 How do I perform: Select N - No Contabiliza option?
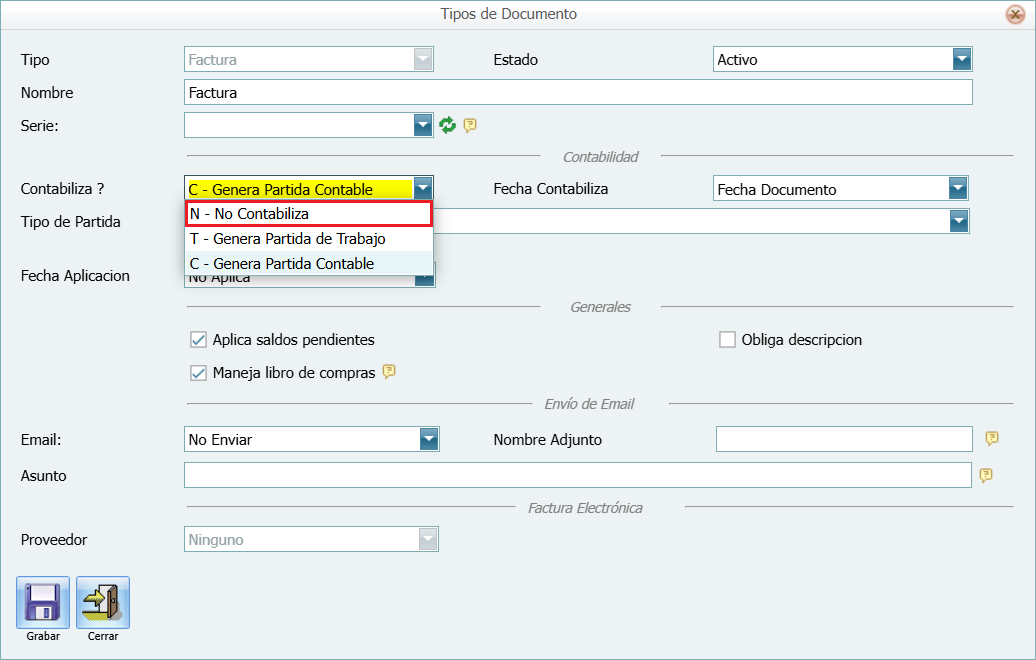pos(309,214)
